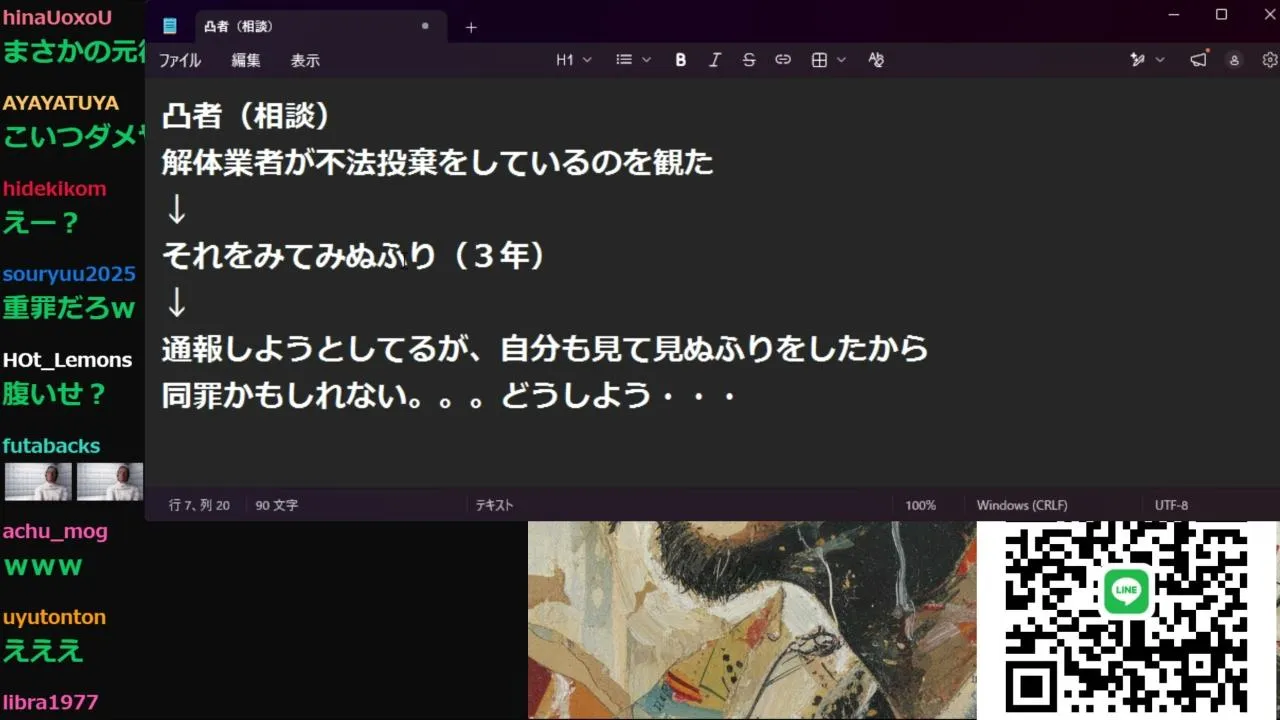
Task: Click the Notepad app icon on the tab
Action: (170, 27)
